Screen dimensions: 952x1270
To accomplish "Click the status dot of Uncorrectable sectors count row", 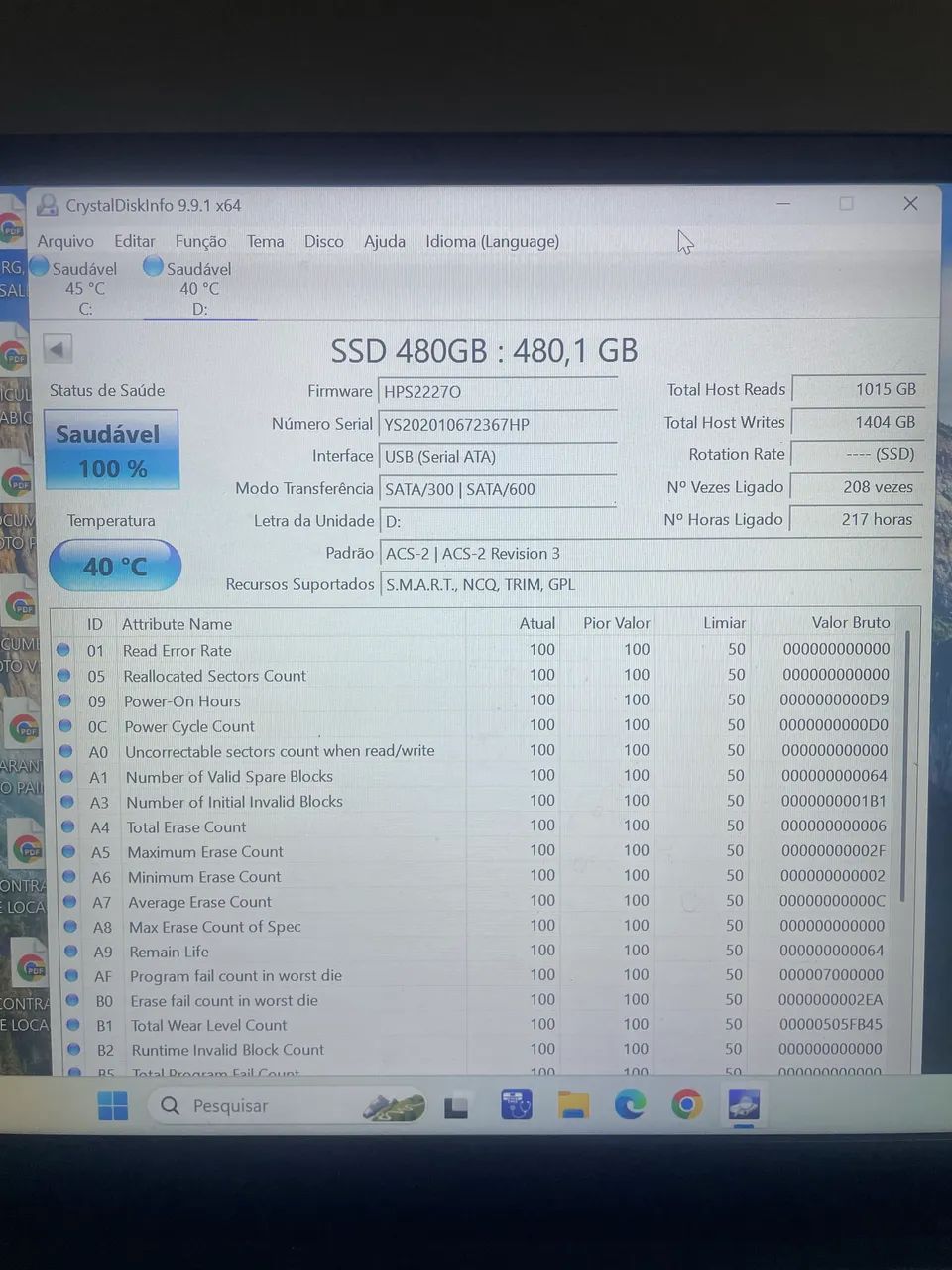I will pyautogui.click(x=67, y=751).
